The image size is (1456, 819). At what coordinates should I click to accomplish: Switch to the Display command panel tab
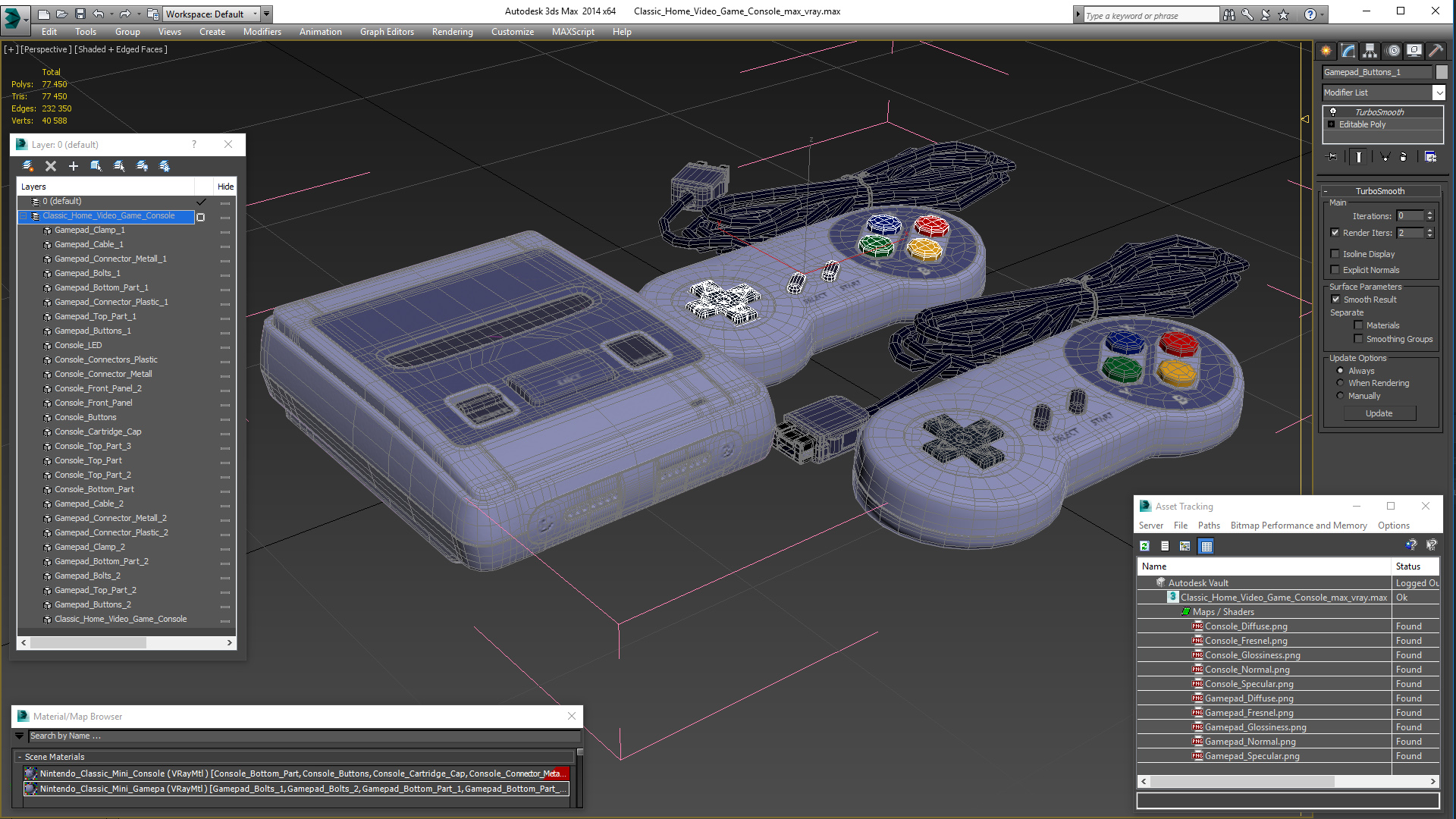pos(1414,51)
